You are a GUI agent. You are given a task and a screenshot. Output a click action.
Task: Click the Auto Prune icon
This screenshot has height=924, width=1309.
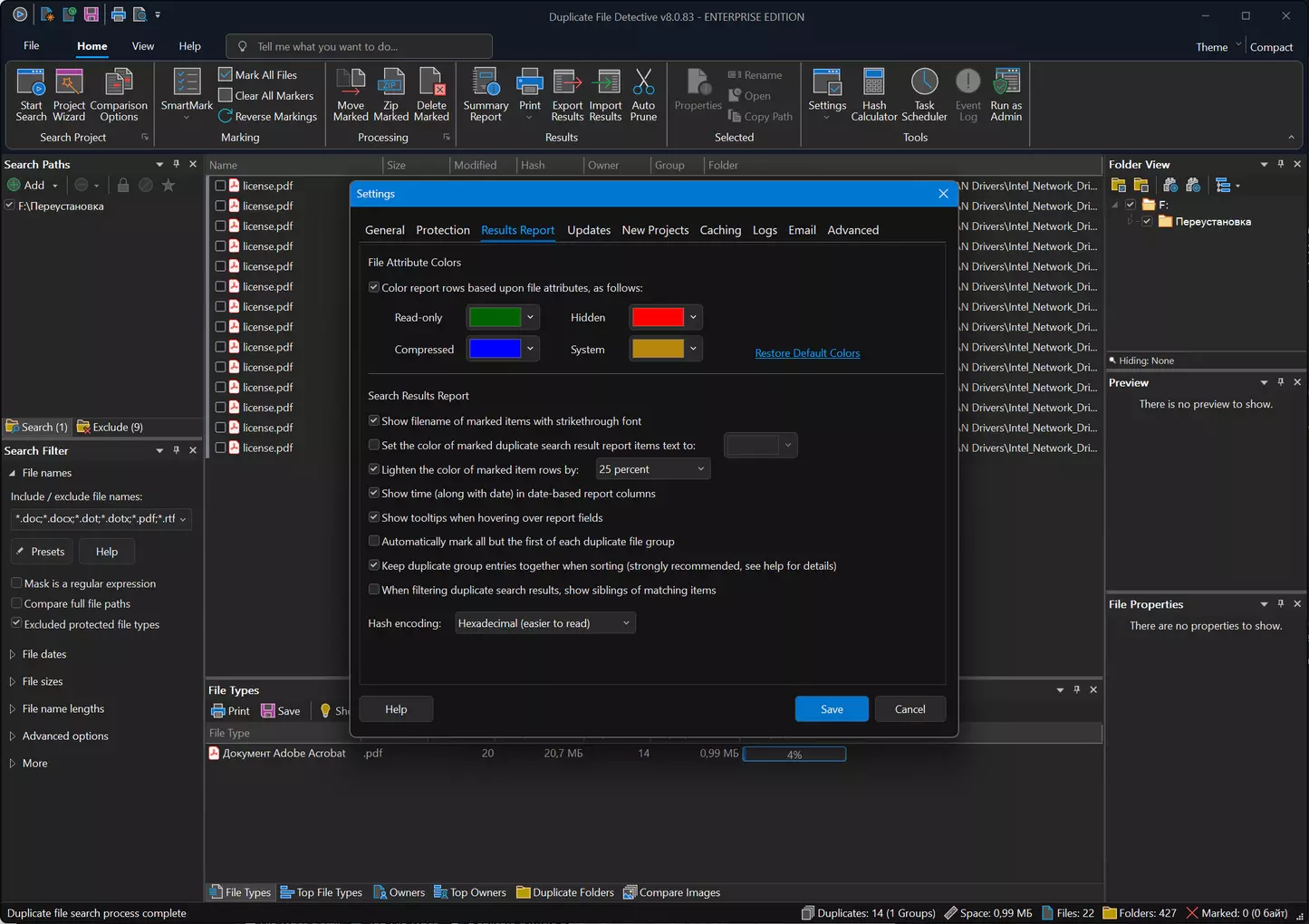tap(643, 94)
